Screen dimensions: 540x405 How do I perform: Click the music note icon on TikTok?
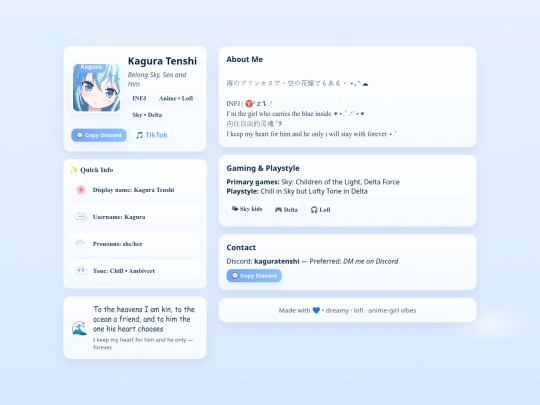tap(139, 135)
